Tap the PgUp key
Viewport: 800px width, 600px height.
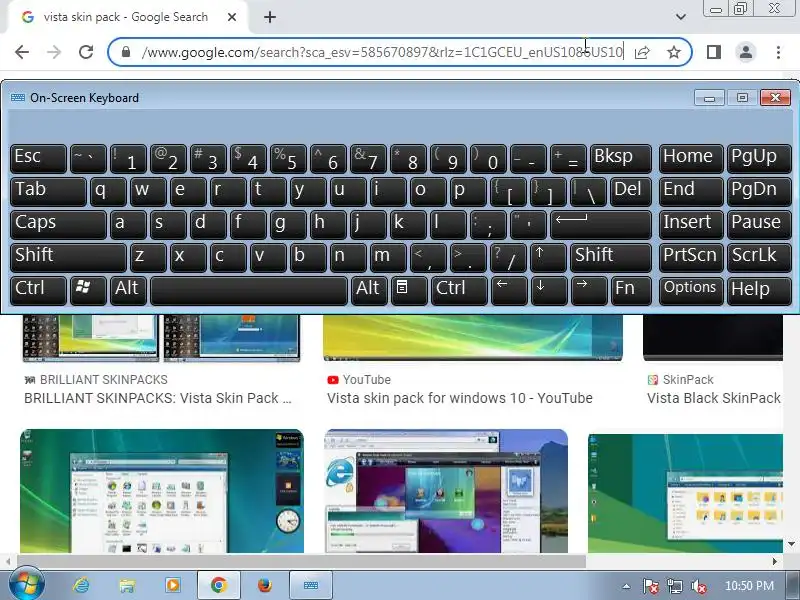(759, 159)
